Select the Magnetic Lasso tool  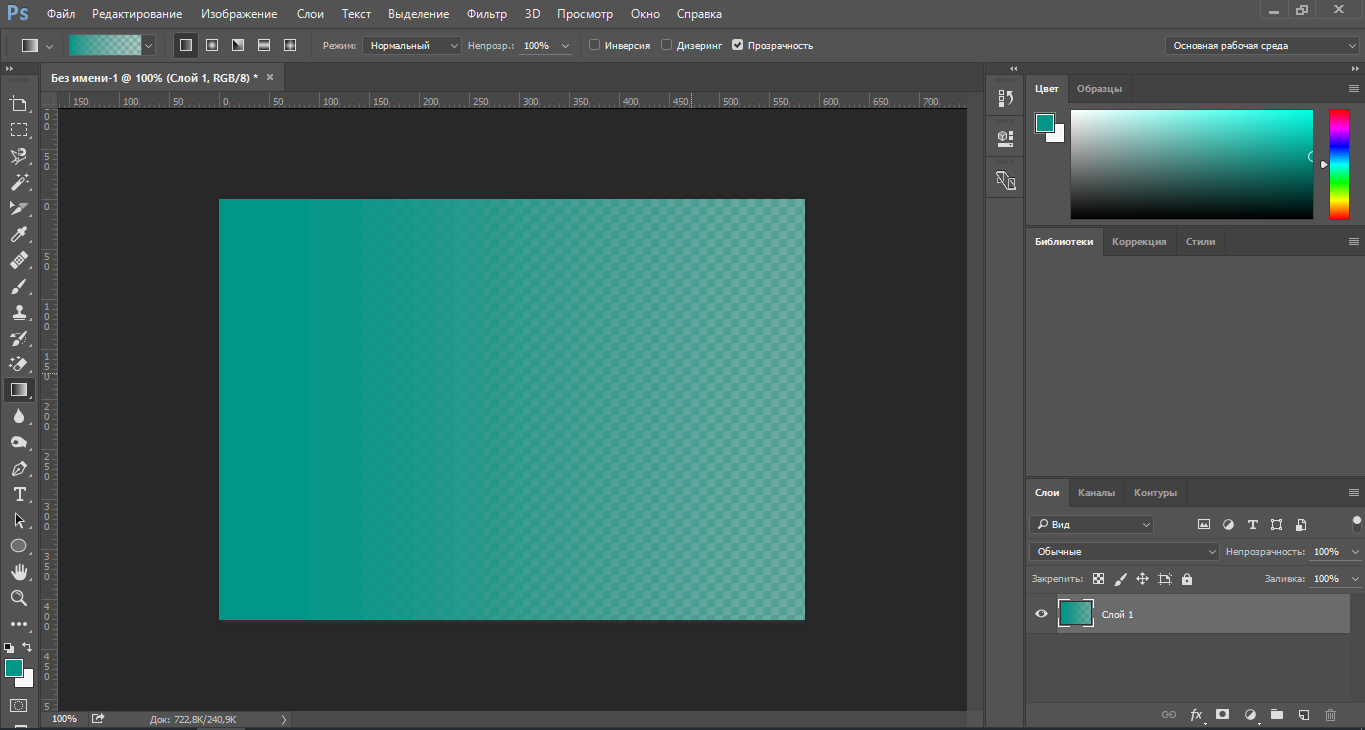point(19,156)
